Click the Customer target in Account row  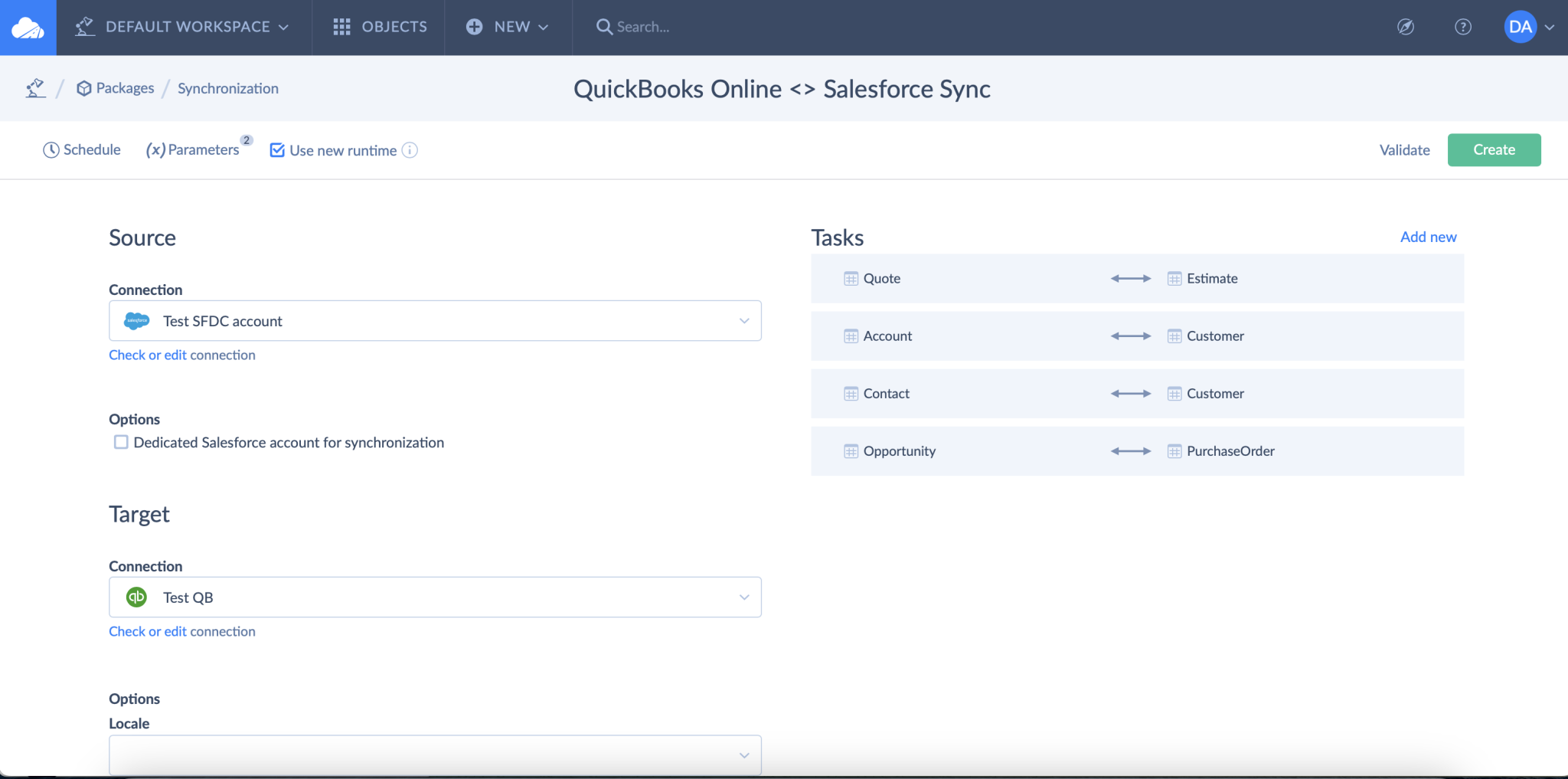coord(1215,336)
